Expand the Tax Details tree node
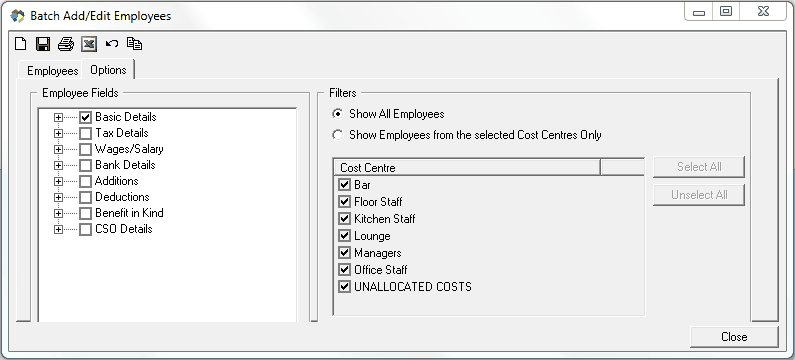795x360 pixels. [x=58, y=133]
